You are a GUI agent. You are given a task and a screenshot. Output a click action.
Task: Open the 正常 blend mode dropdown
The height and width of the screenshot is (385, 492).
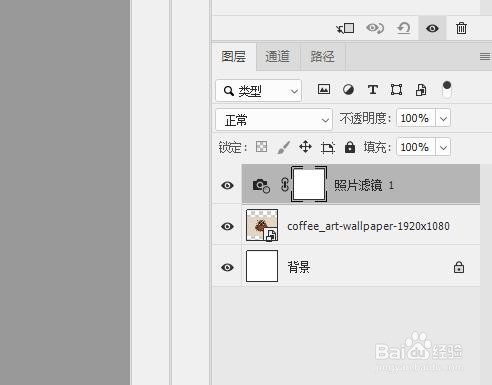point(274,120)
